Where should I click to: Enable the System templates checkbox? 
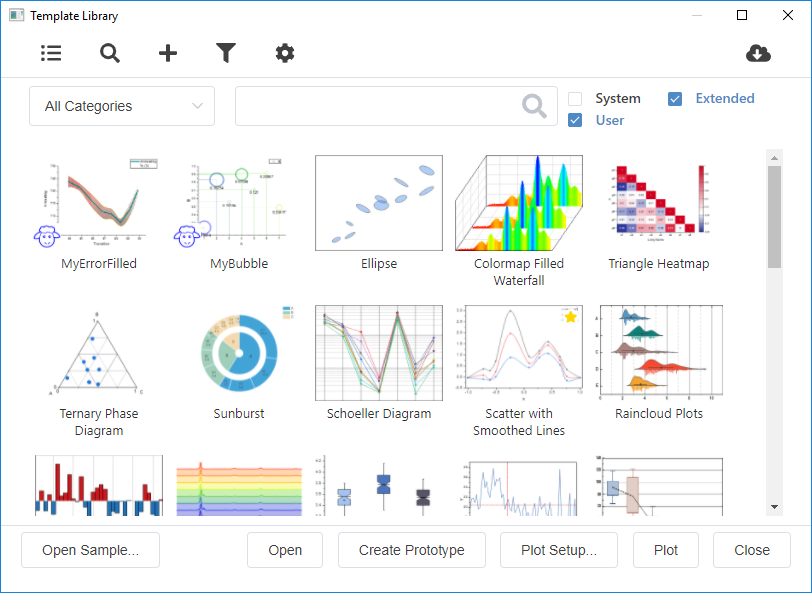click(x=575, y=98)
